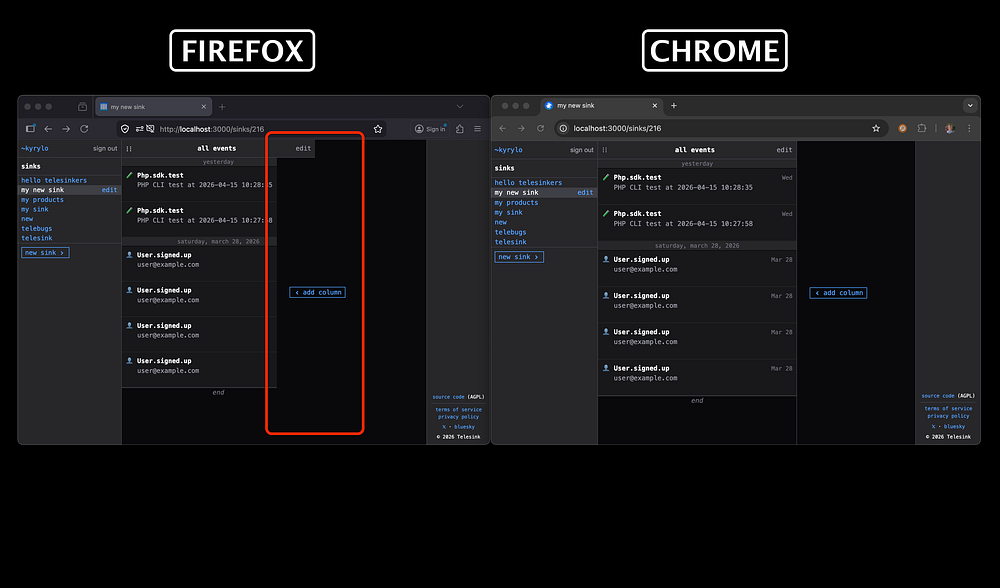Viewport: 1000px width, 588px height.
Task: Open the Chrome extensions puzzle icon
Action: (922, 128)
